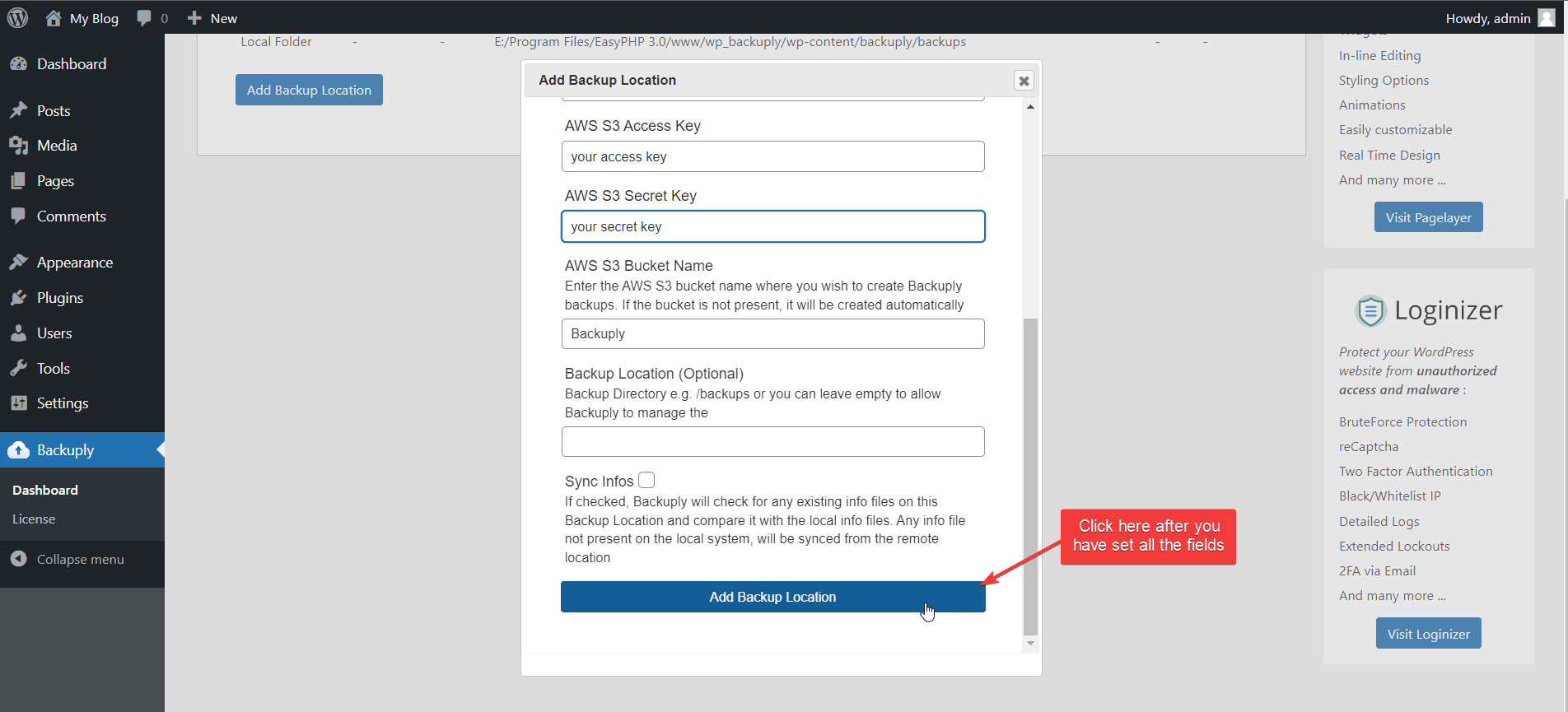Click the BruteForce Protection text
Screen dimensions: 1568x712
[x=1402, y=421]
